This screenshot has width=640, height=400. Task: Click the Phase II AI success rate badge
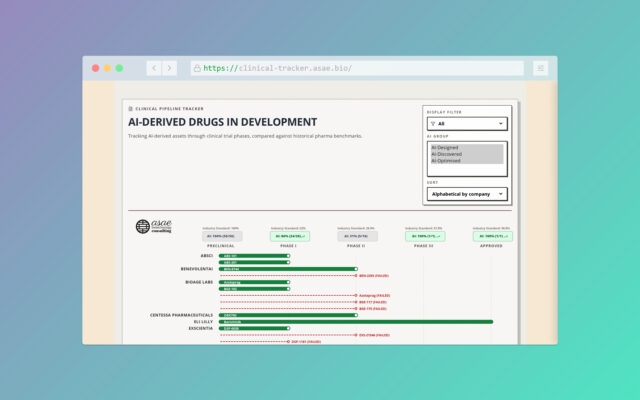pyautogui.click(x=357, y=236)
